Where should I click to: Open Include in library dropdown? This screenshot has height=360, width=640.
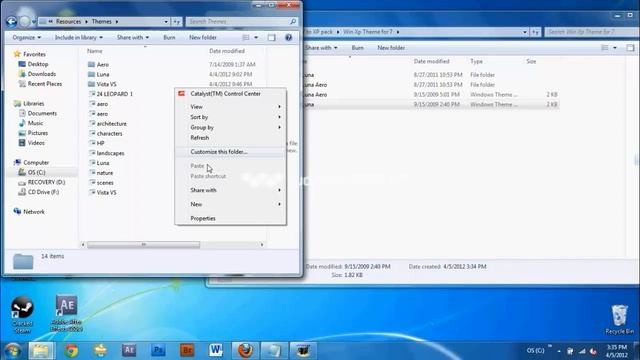(79, 38)
